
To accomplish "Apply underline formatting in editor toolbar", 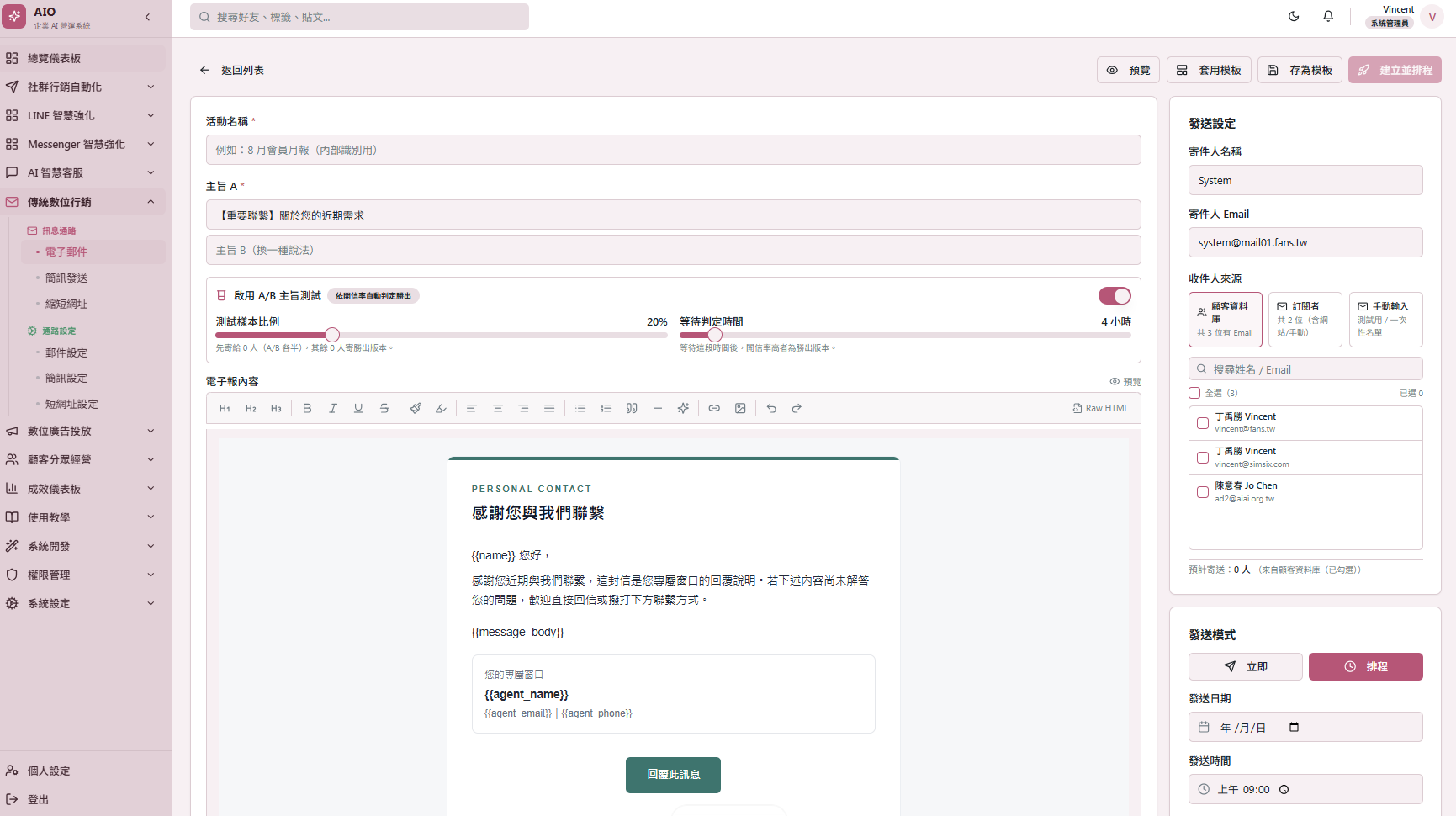I will pyautogui.click(x=358, y=408).
